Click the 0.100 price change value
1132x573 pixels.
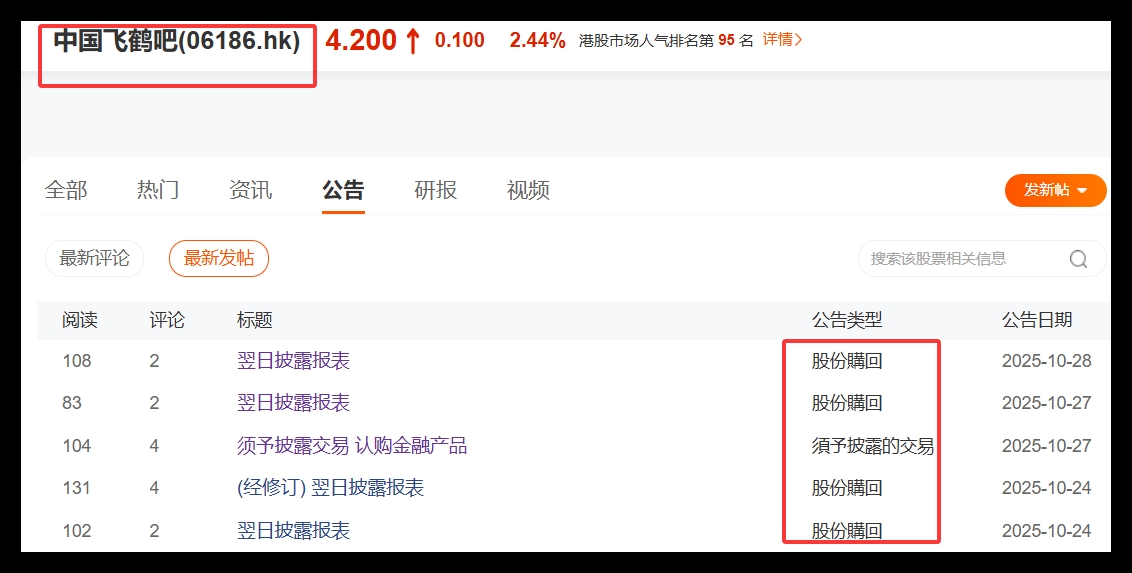[459, 40]
